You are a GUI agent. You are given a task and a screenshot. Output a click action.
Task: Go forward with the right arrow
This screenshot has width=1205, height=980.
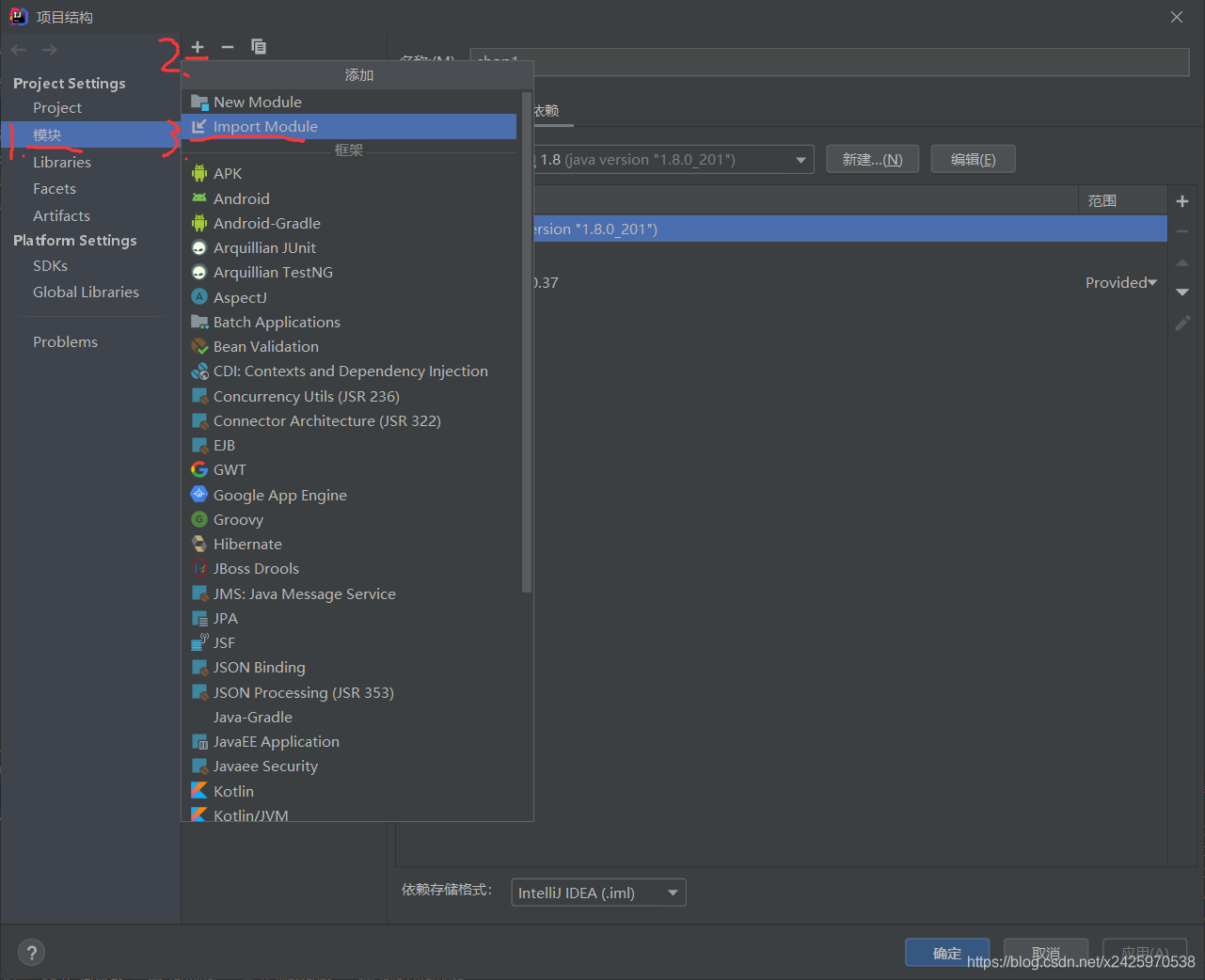(x=49, y=50)
